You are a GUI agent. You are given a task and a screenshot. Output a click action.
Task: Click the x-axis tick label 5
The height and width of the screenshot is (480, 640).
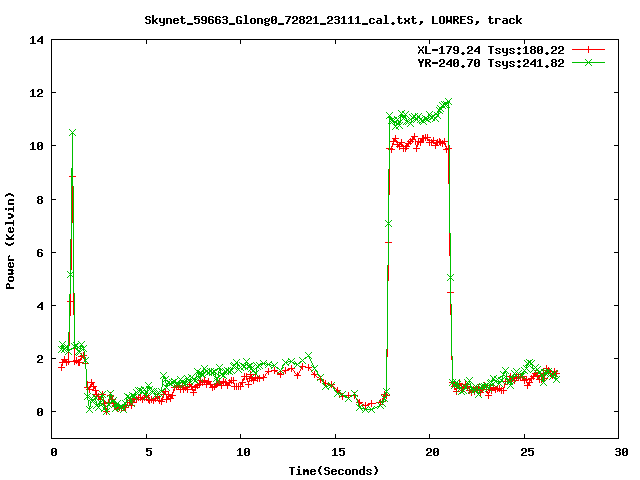149,452
